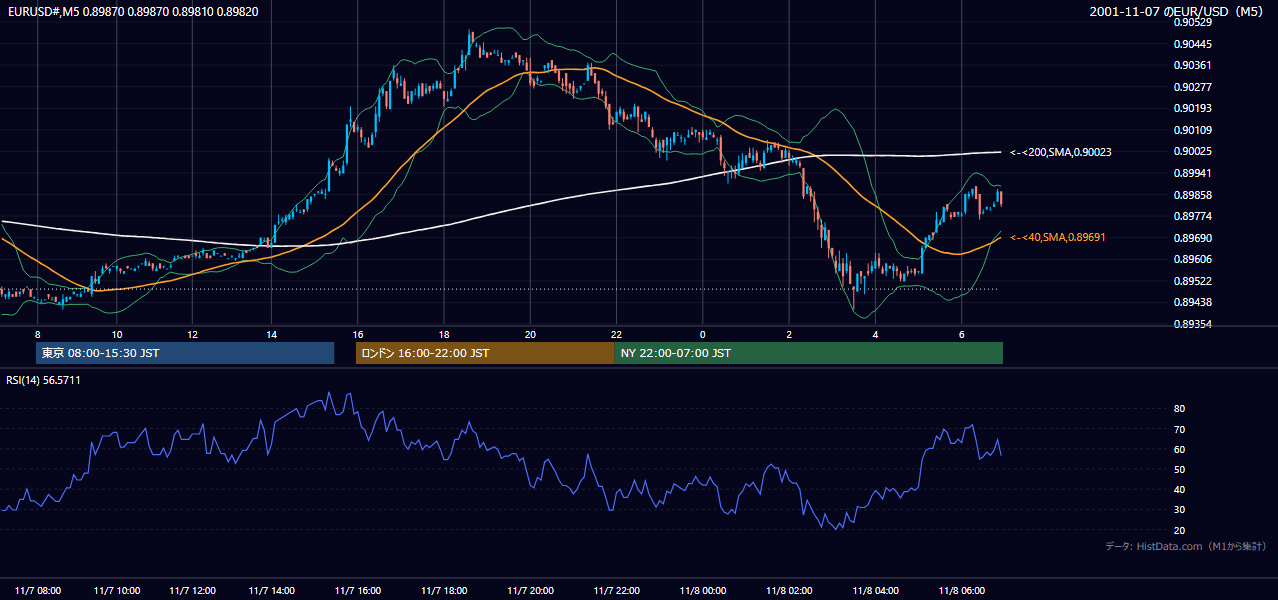Click hour 14 on price chart time axis
1278x600 pixels.
[x=271, y=334]
